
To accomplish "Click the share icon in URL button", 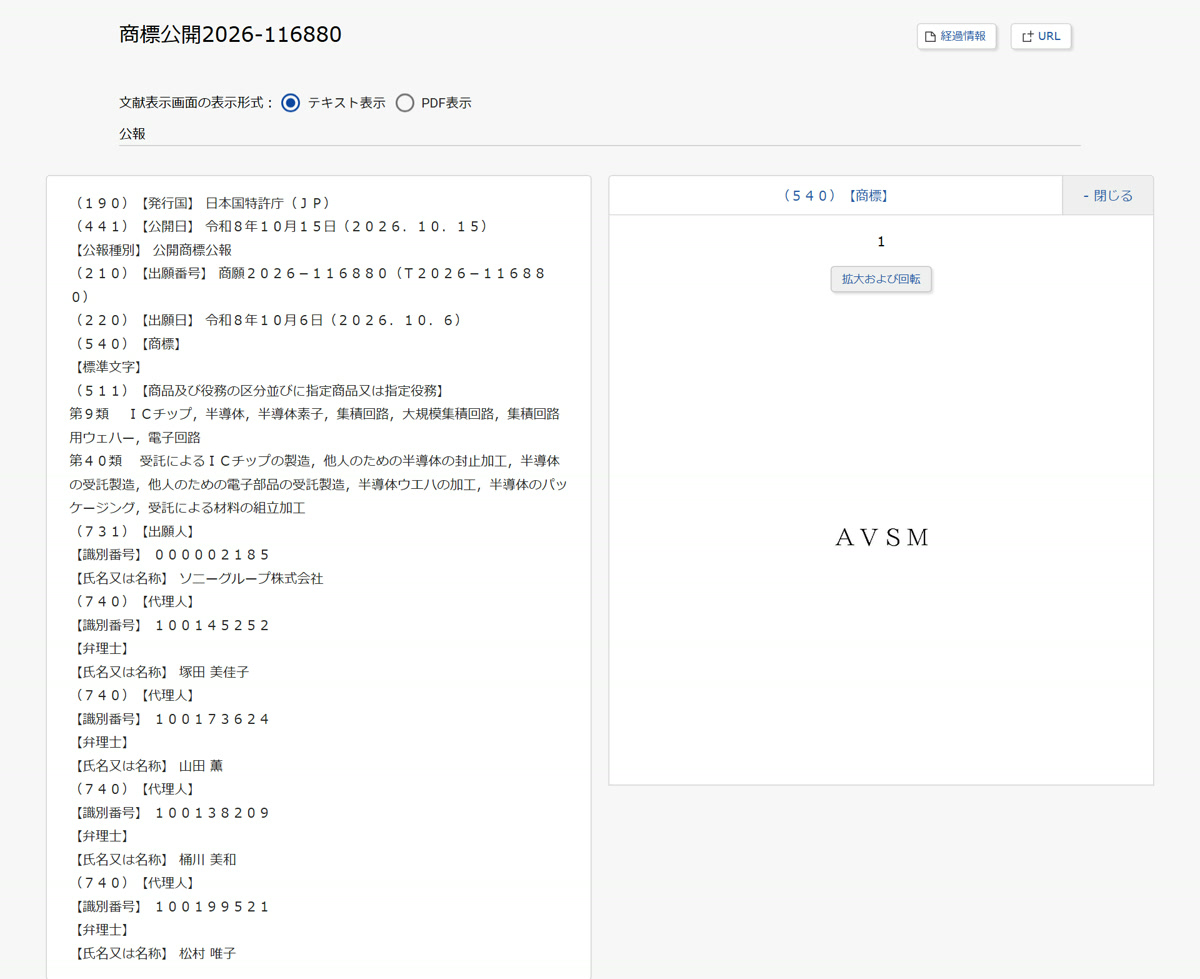I will point(1026,37).
